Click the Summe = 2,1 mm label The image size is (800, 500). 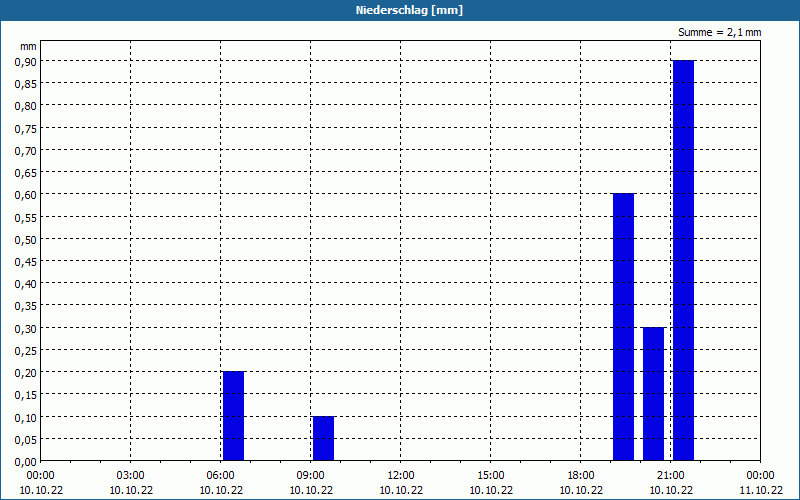719,32
